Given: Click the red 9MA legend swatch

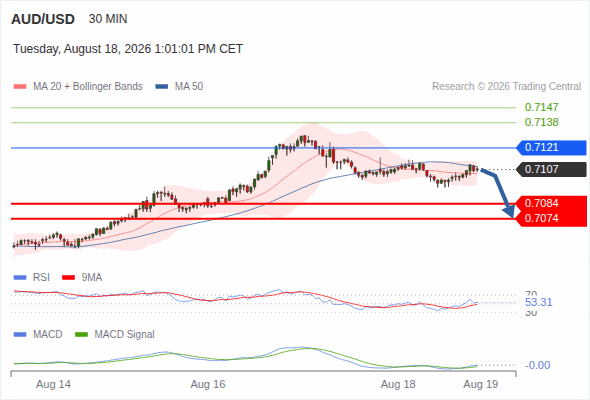Looking at the screenshot, I should coord(68,278).
